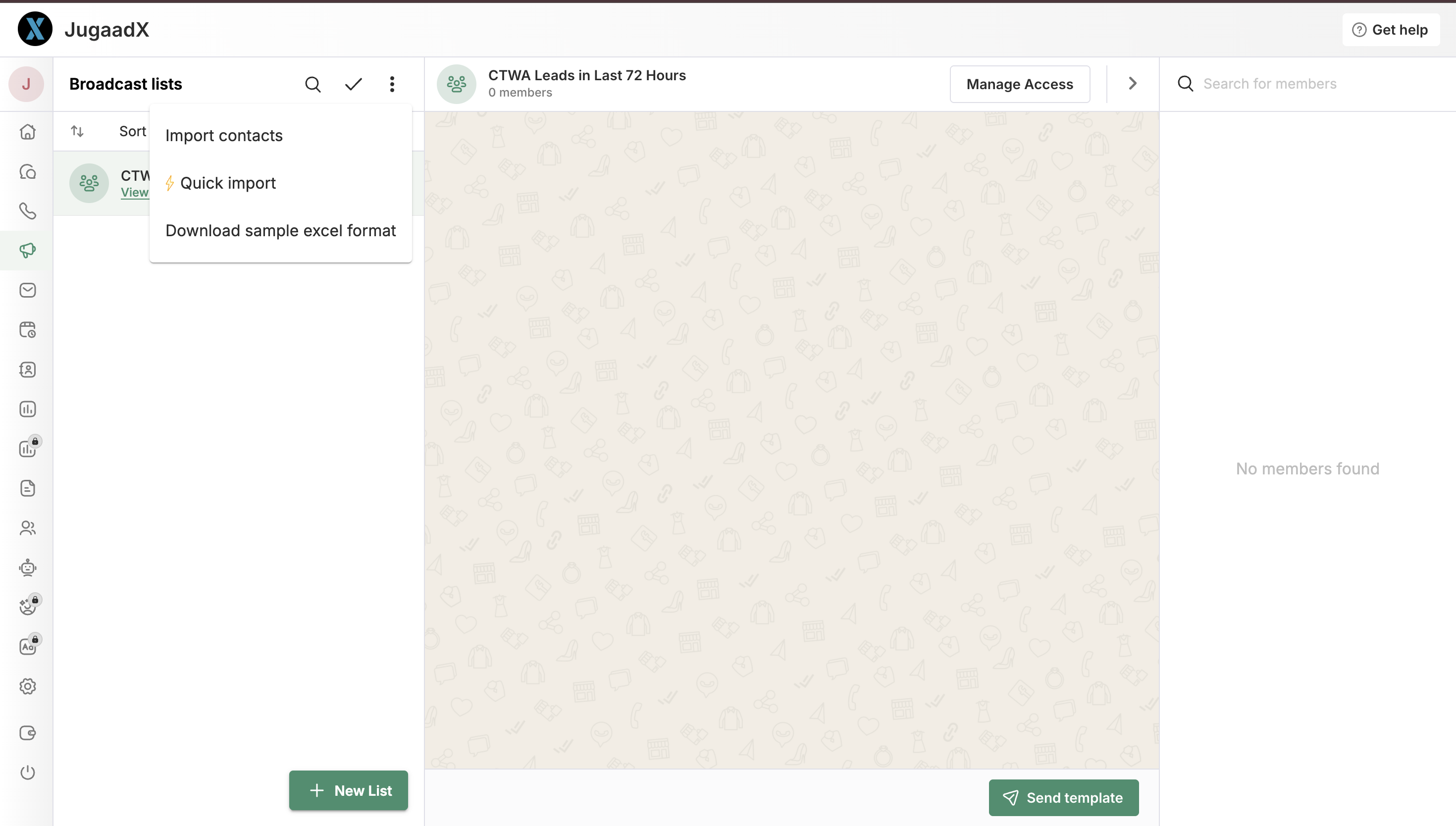Close the three-dot options menu
Viewport: 1456px width, 826px height.
pos(392,84)
